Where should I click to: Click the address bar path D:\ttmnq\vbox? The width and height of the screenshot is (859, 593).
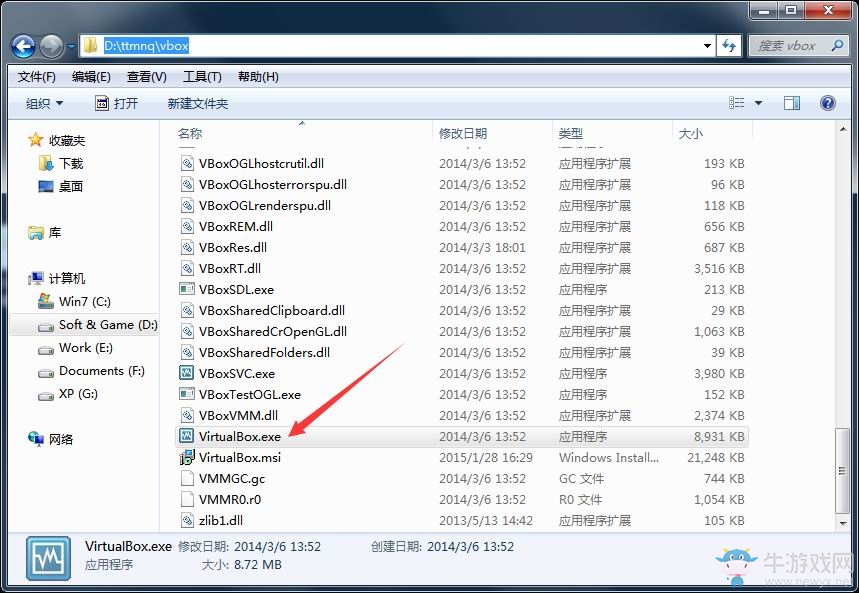(x=146, y=45)
